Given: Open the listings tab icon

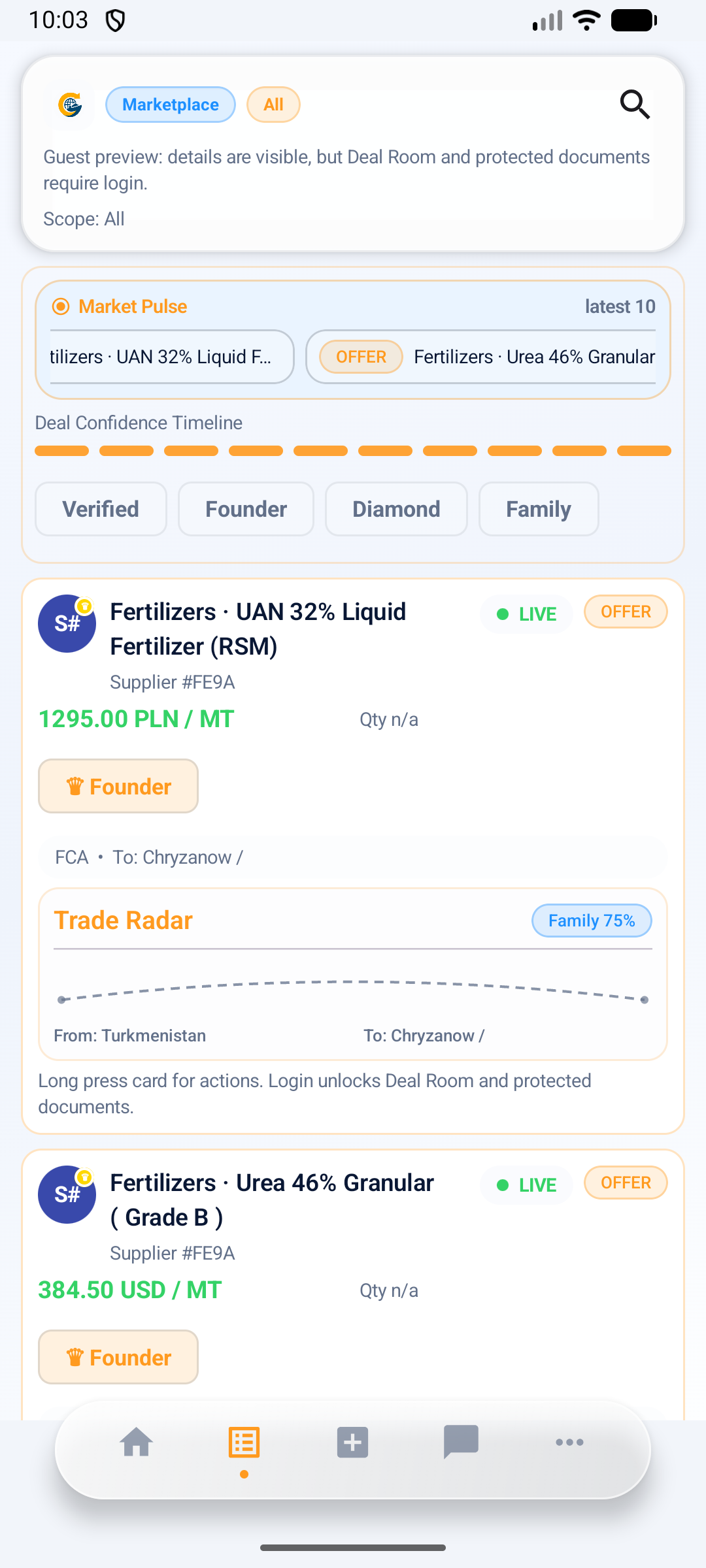Looking at the screenshot, I should click(244, 1442).
